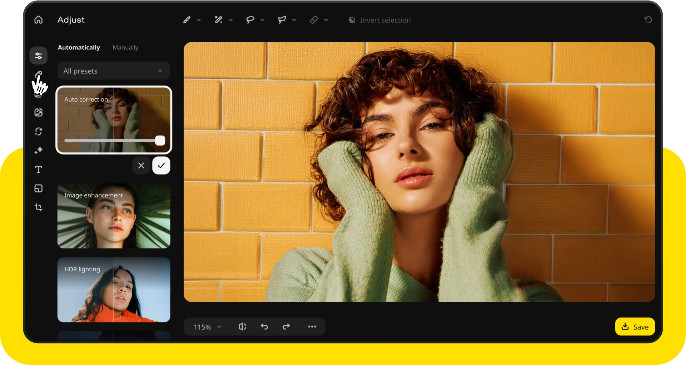Screen dimensions: 686x365
Task: Open the resize tool in sidebar
Action: tap(38, 188)
